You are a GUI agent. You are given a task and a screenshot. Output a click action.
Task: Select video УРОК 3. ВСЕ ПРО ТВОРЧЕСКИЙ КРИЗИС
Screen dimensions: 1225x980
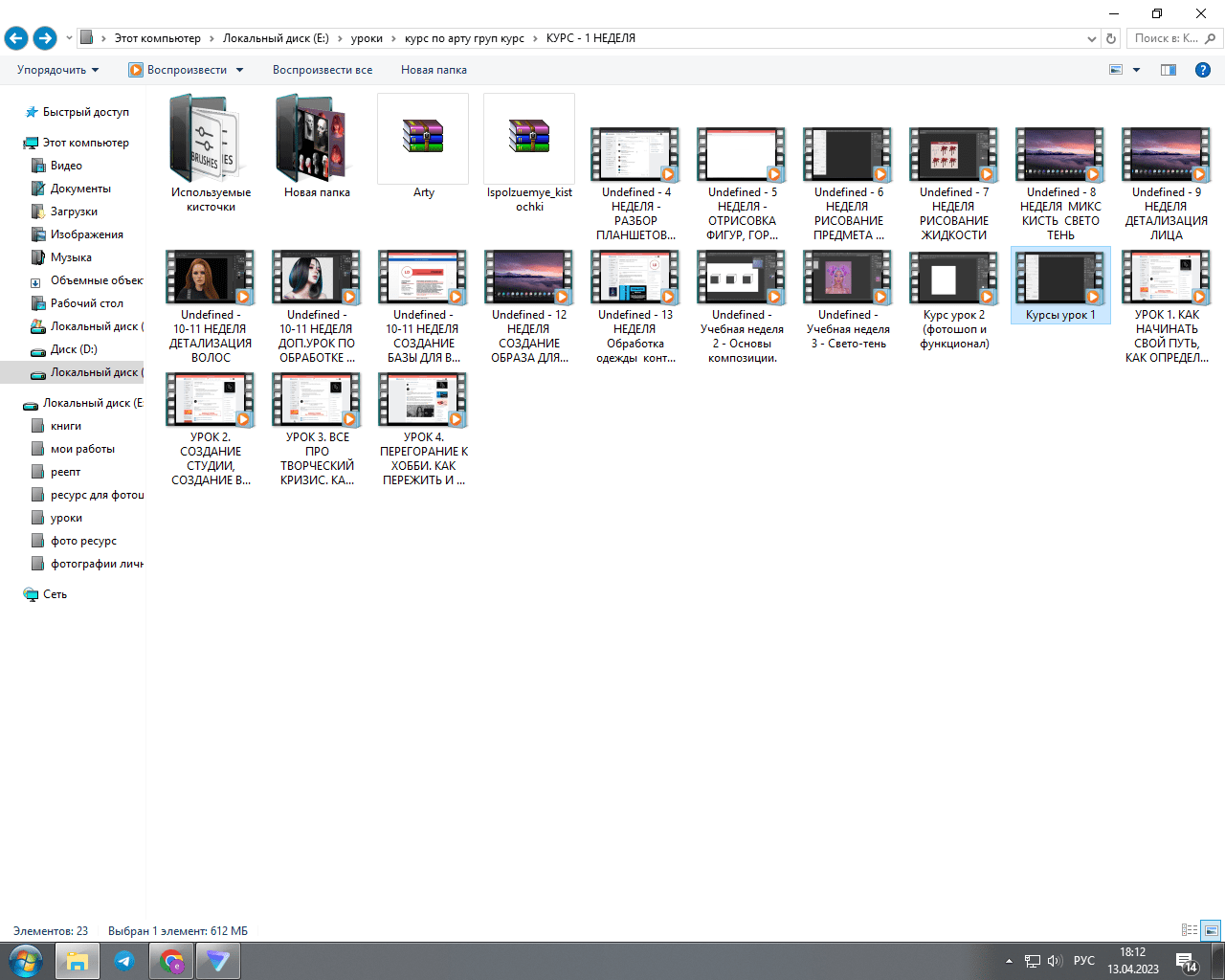click(317, 429)
